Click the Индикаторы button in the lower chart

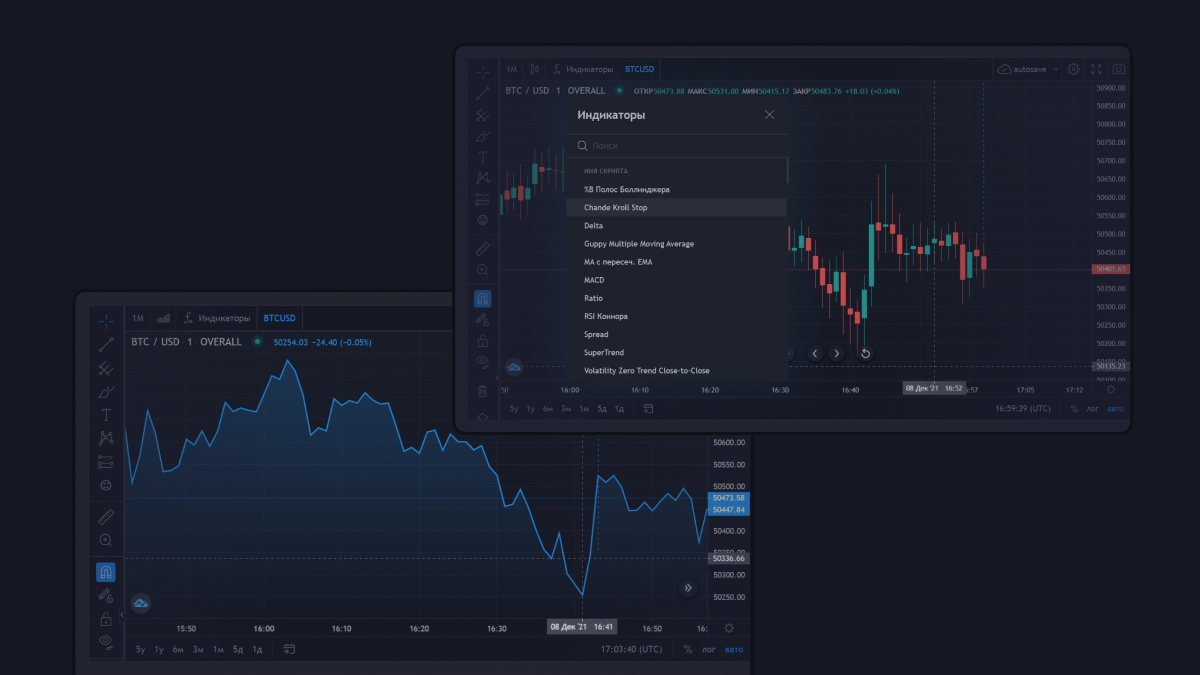pyautogui.click(x=216, y=318)
